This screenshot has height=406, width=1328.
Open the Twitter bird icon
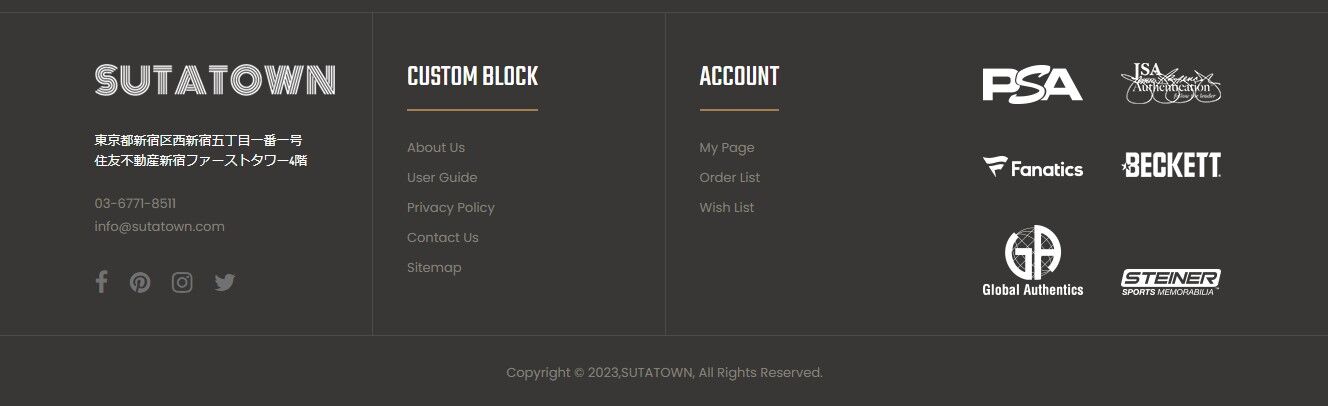point(225,283)
